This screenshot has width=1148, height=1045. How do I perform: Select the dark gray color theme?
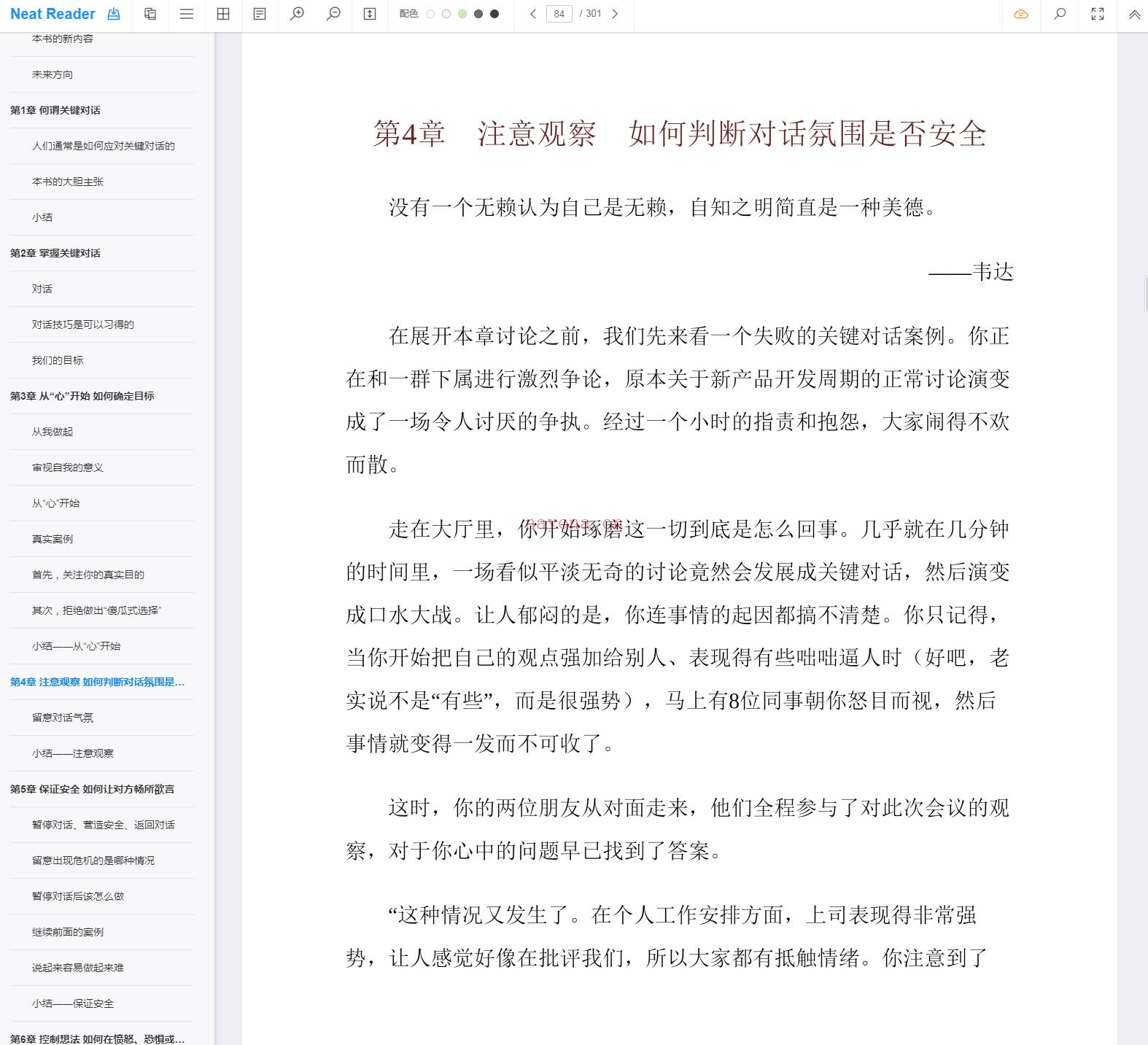(478, 14)
